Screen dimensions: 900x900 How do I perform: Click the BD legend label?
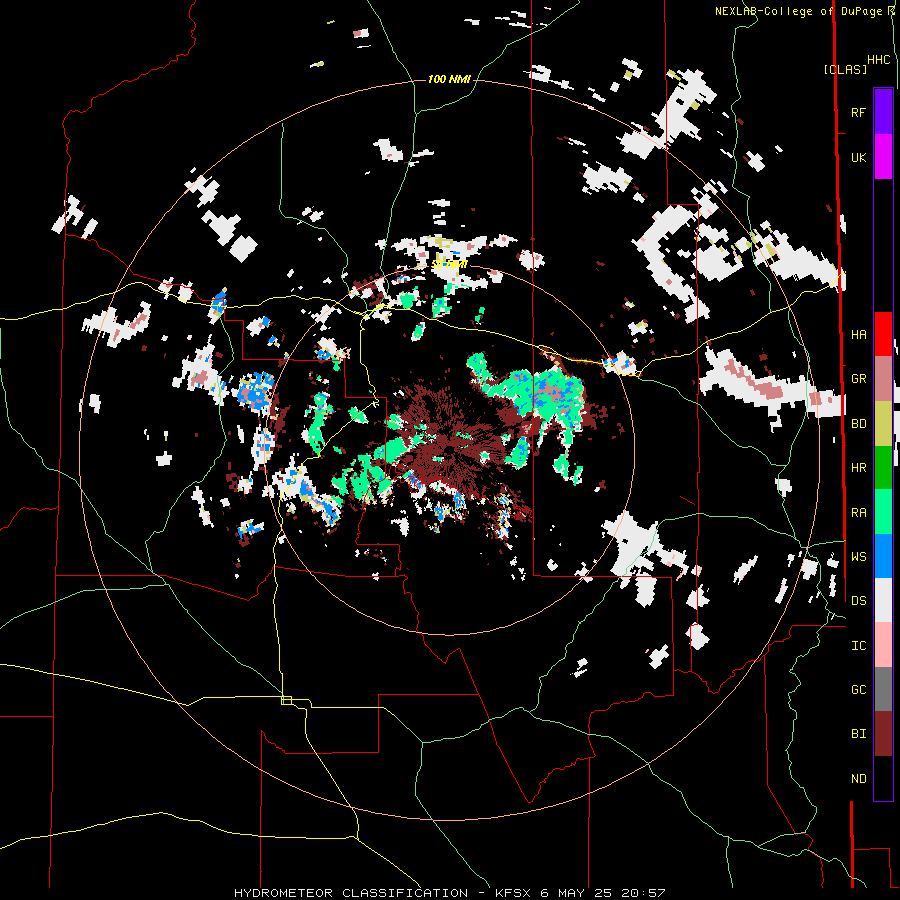click(x=858, y=424)
